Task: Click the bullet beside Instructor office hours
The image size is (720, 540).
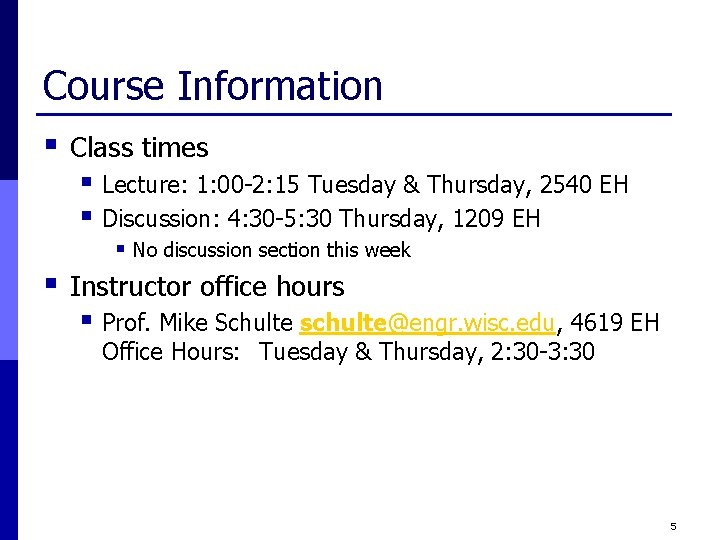Action: click(51, 283)
